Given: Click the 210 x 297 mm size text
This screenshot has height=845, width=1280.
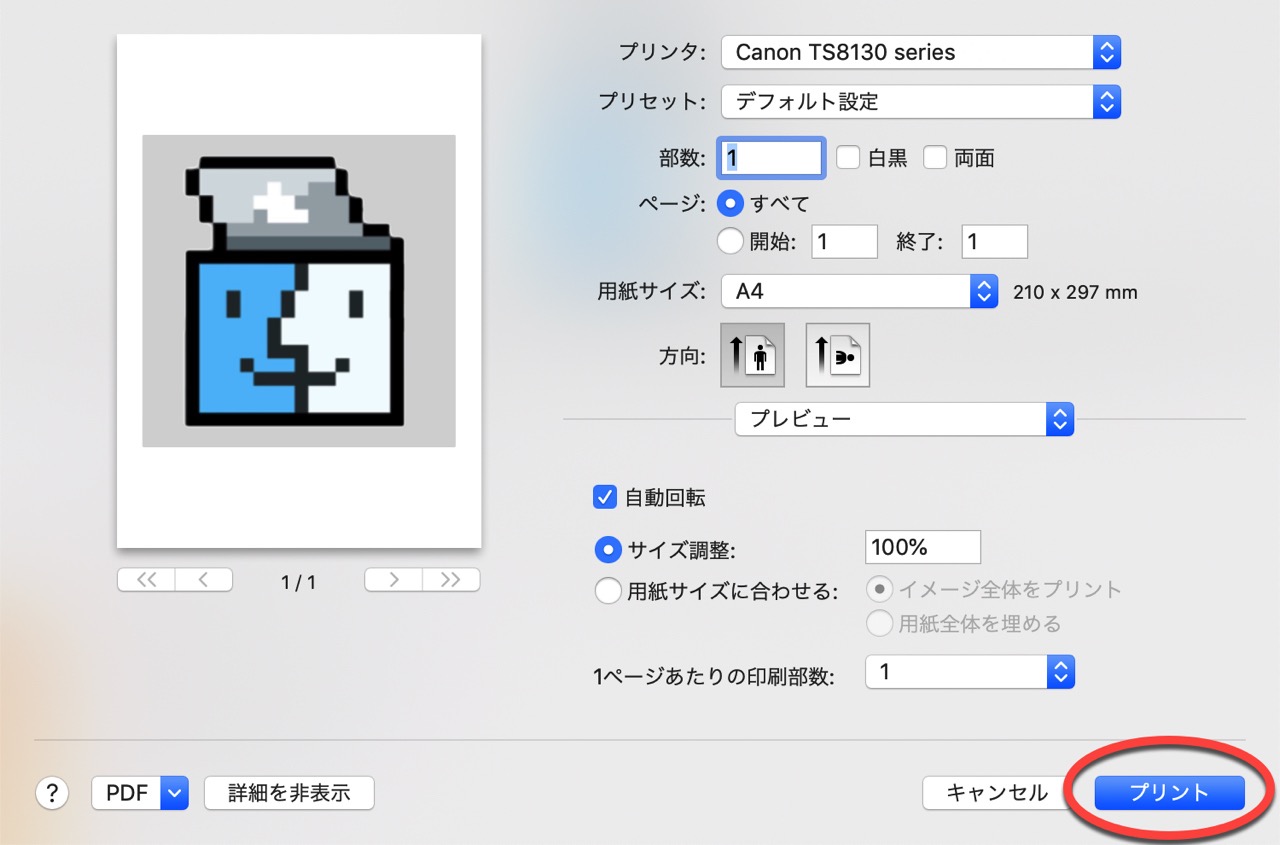Looking at the screenshot, I should click(x=1075, y=293).
